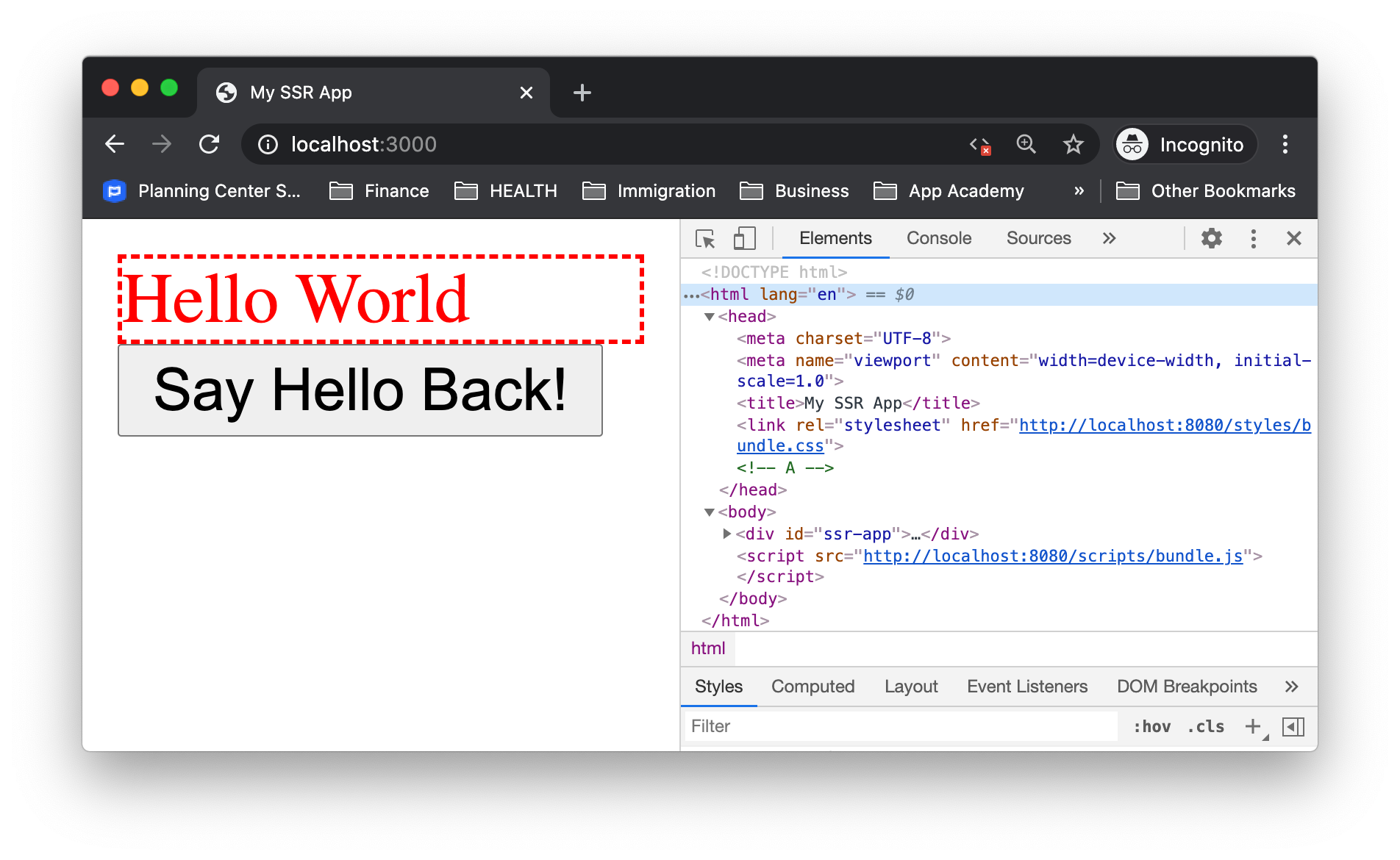1400x860 pixels.
Task: Switch to the Layout pane
Action: coord(911,687)
